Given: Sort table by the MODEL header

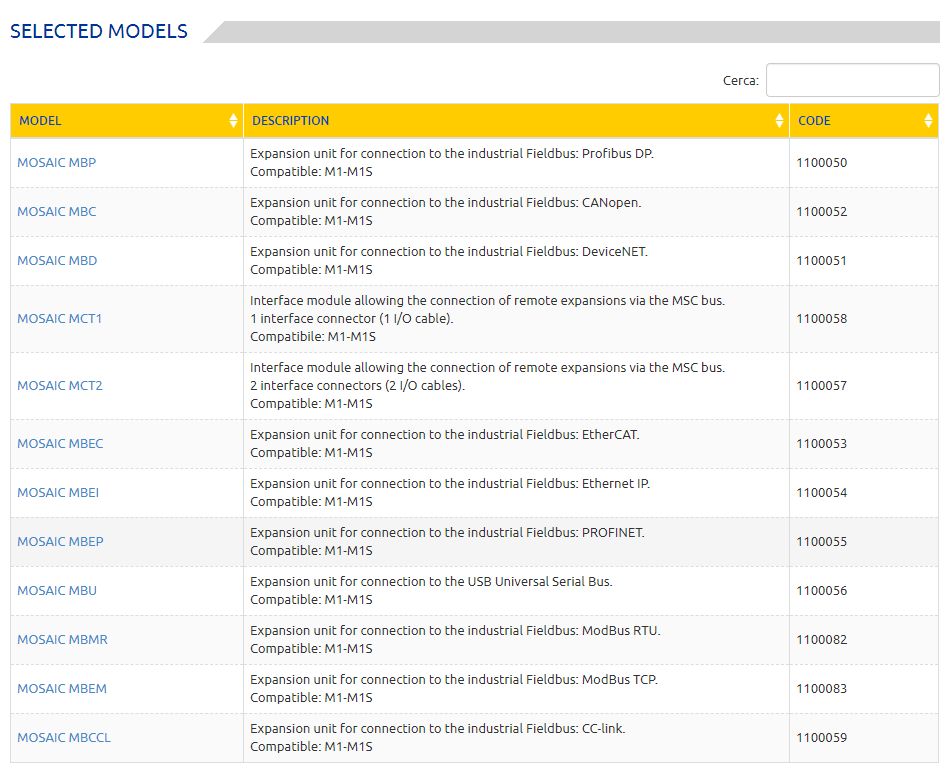Looking at the screenshot, I should 40,121.
